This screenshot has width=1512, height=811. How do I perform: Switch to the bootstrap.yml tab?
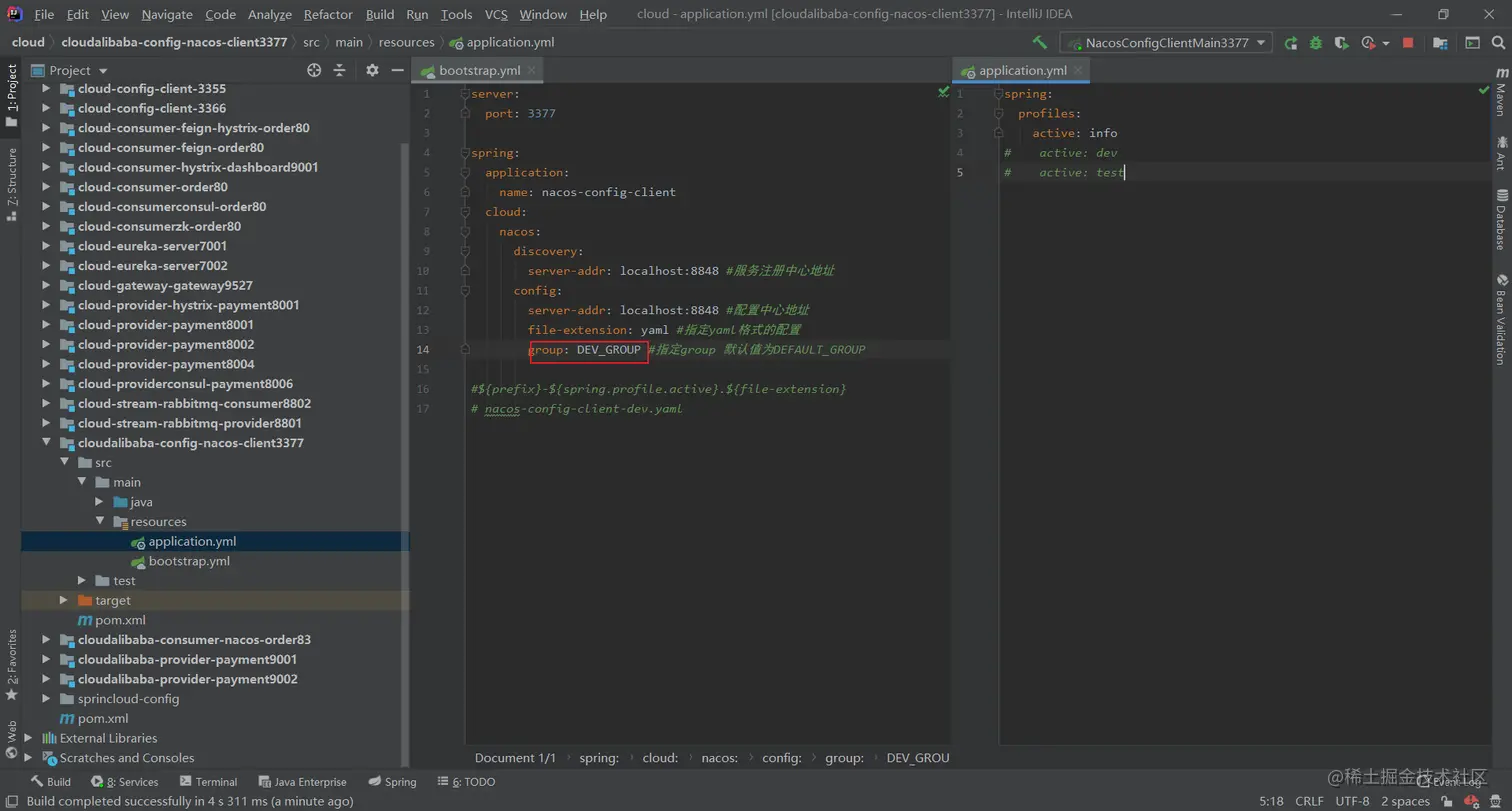click(479, 70)
